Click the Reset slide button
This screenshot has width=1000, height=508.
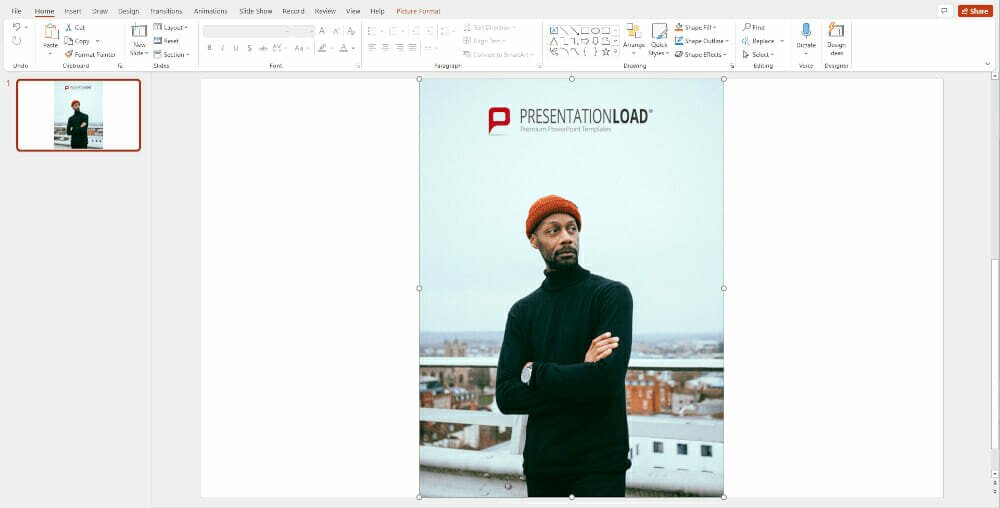(x=167, y=41)
